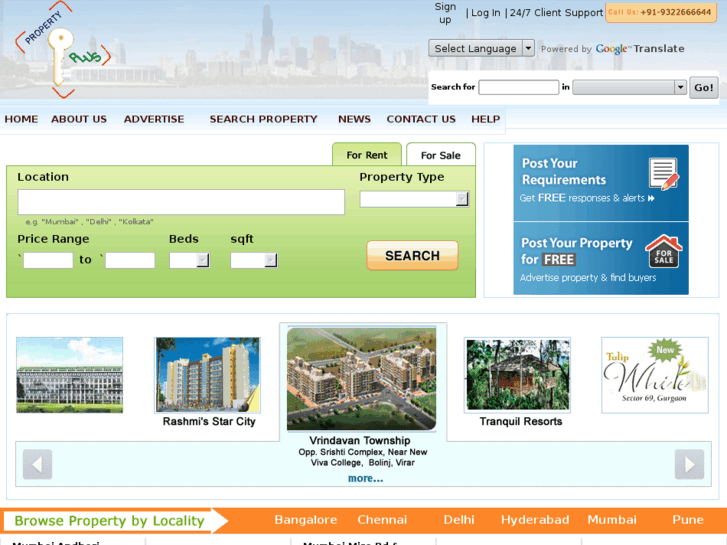The height and width of the screenshot is (545, 727).
Task: Click the Post Your Requirements banner
Action: click(601, 183)
